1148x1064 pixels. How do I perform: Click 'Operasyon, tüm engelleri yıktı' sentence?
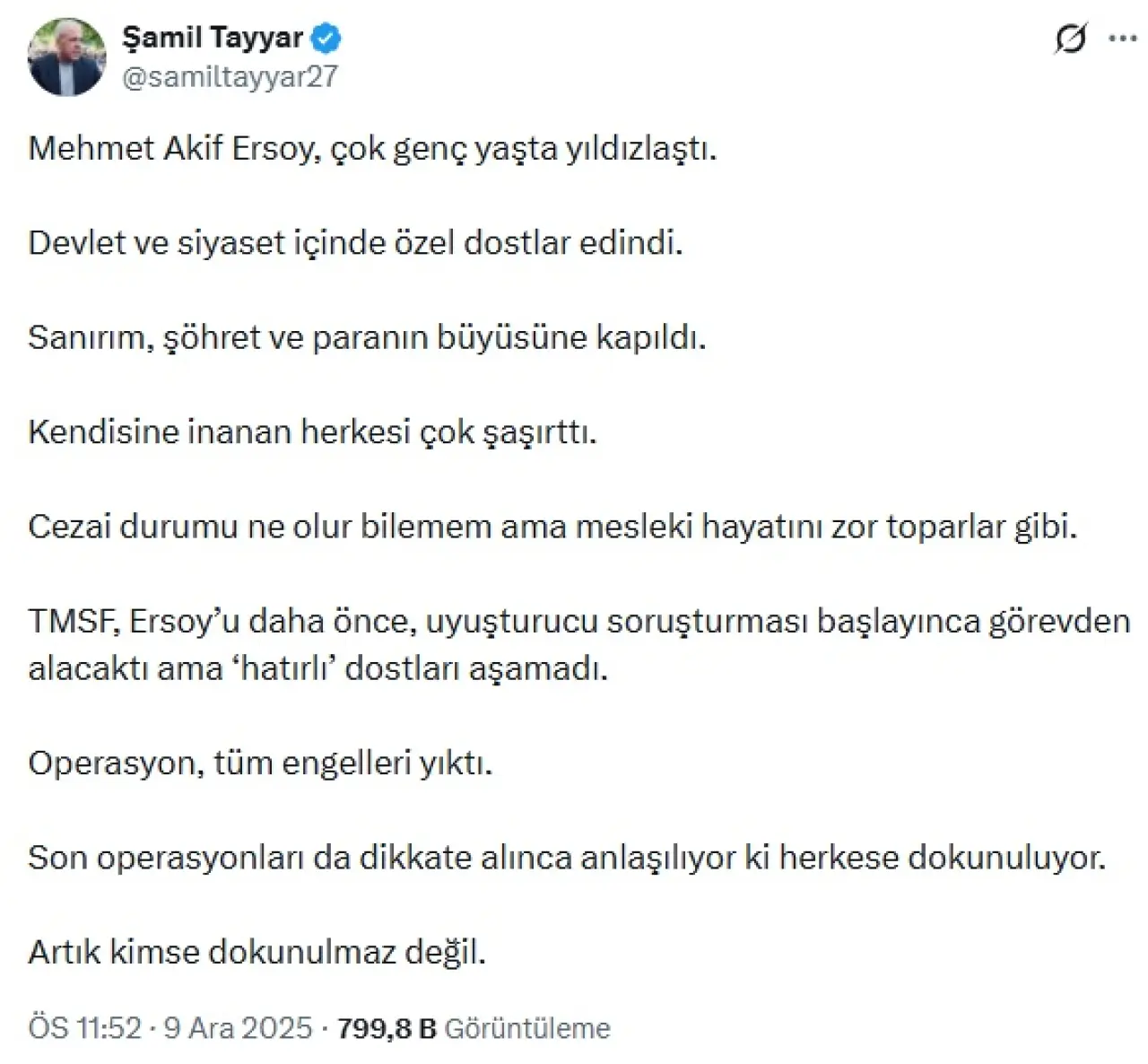point(260,763)
